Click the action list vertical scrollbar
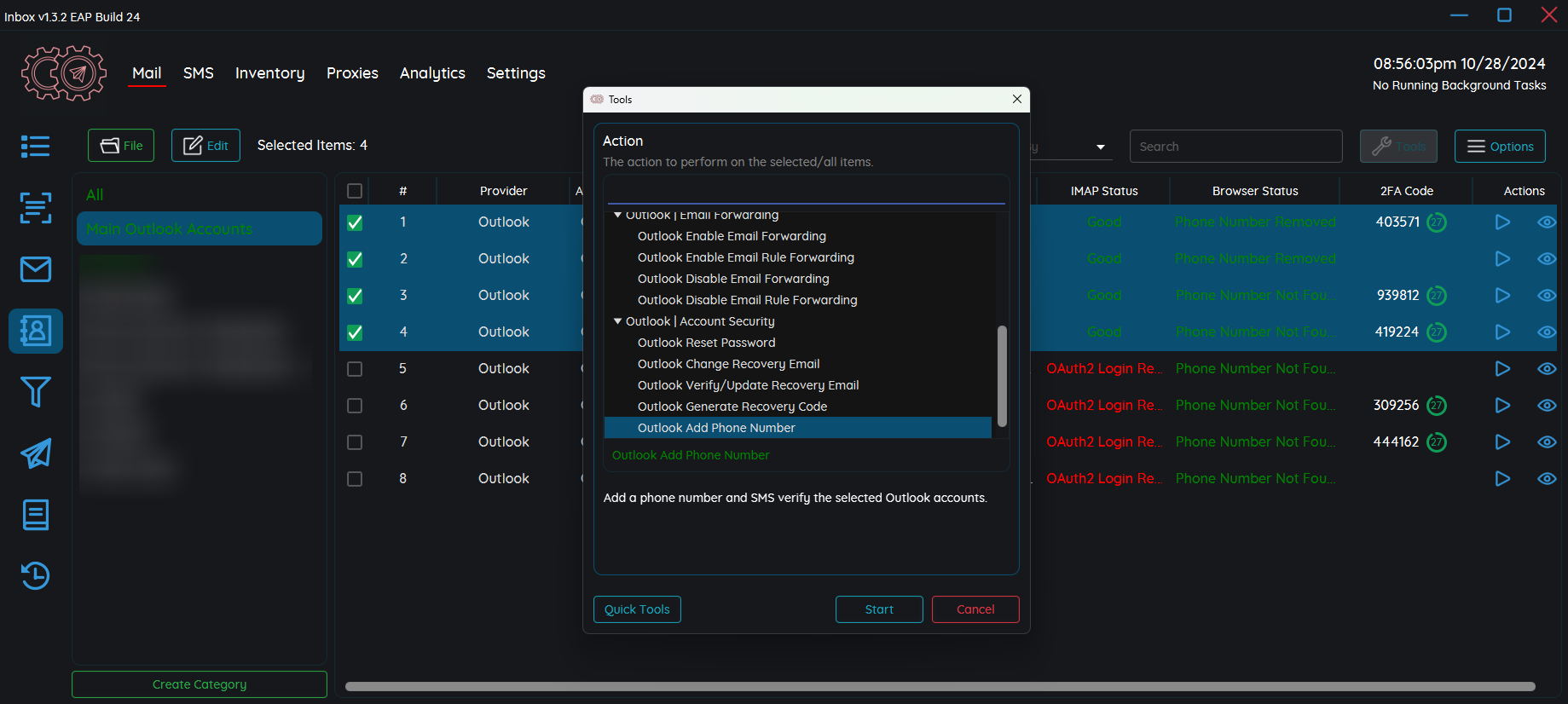1568x704 pixels. [1002, 376]
